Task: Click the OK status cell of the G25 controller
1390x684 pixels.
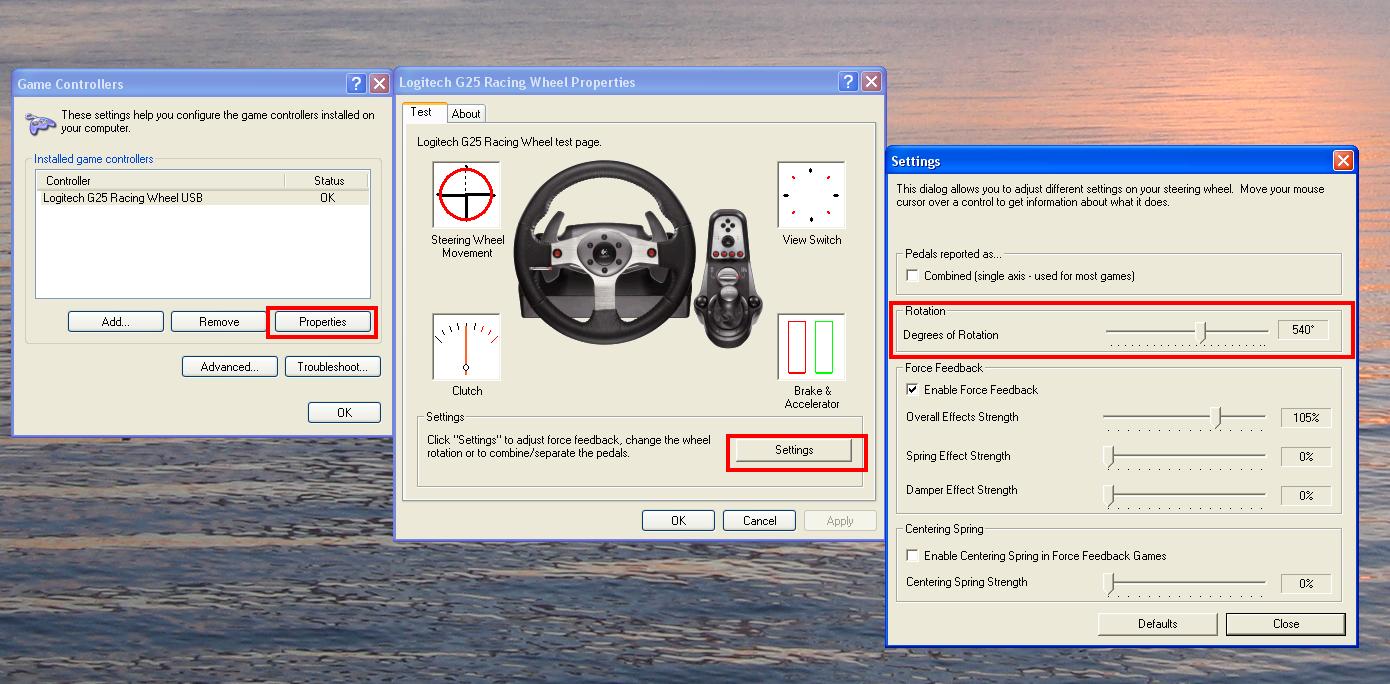Action: tap(327, 198)
